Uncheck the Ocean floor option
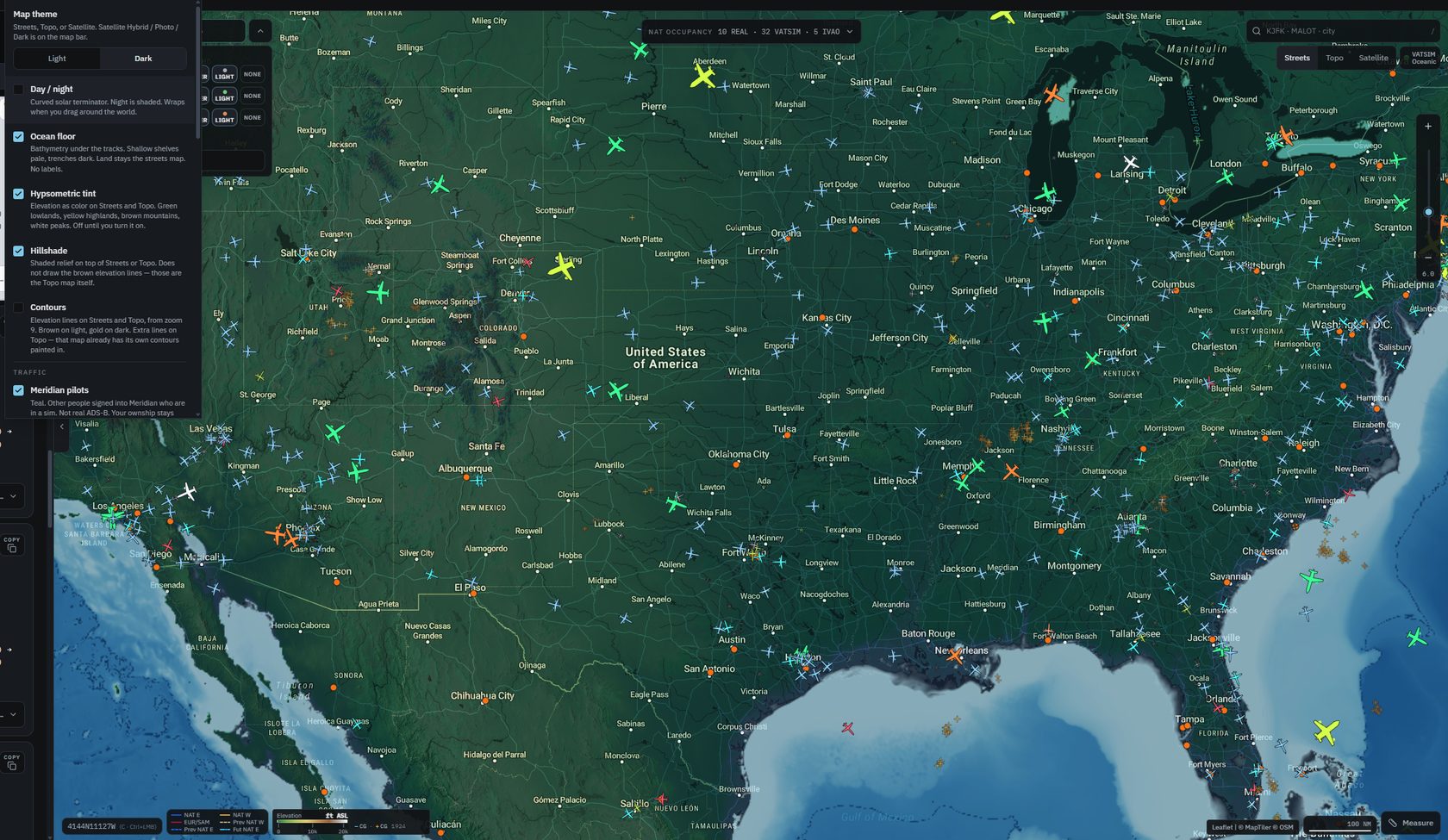This screenshot has width=1448, height=840. click(18, 136)
